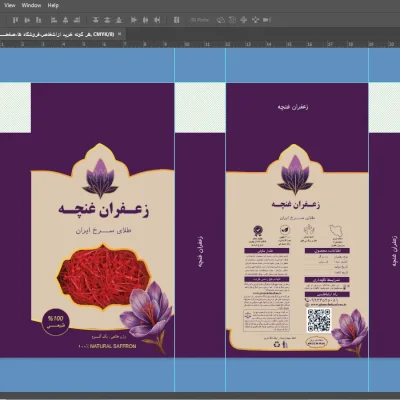Click the Distribute bottom edges icon
The height and width of the screenshot is (400, 400).
(119, 20)
